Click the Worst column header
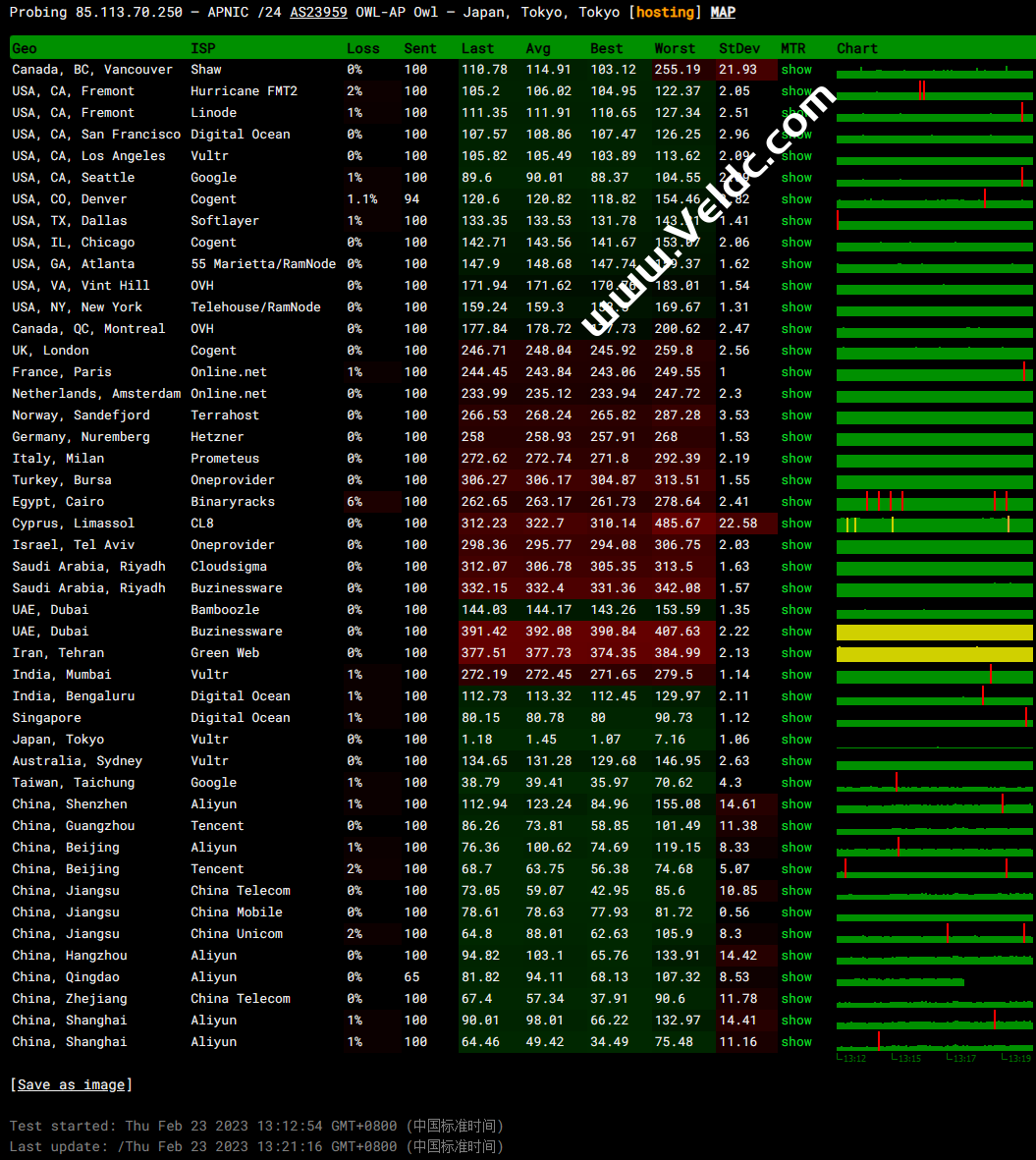The width and height of the screenshot is (1036, 1160). click(675, 48)
